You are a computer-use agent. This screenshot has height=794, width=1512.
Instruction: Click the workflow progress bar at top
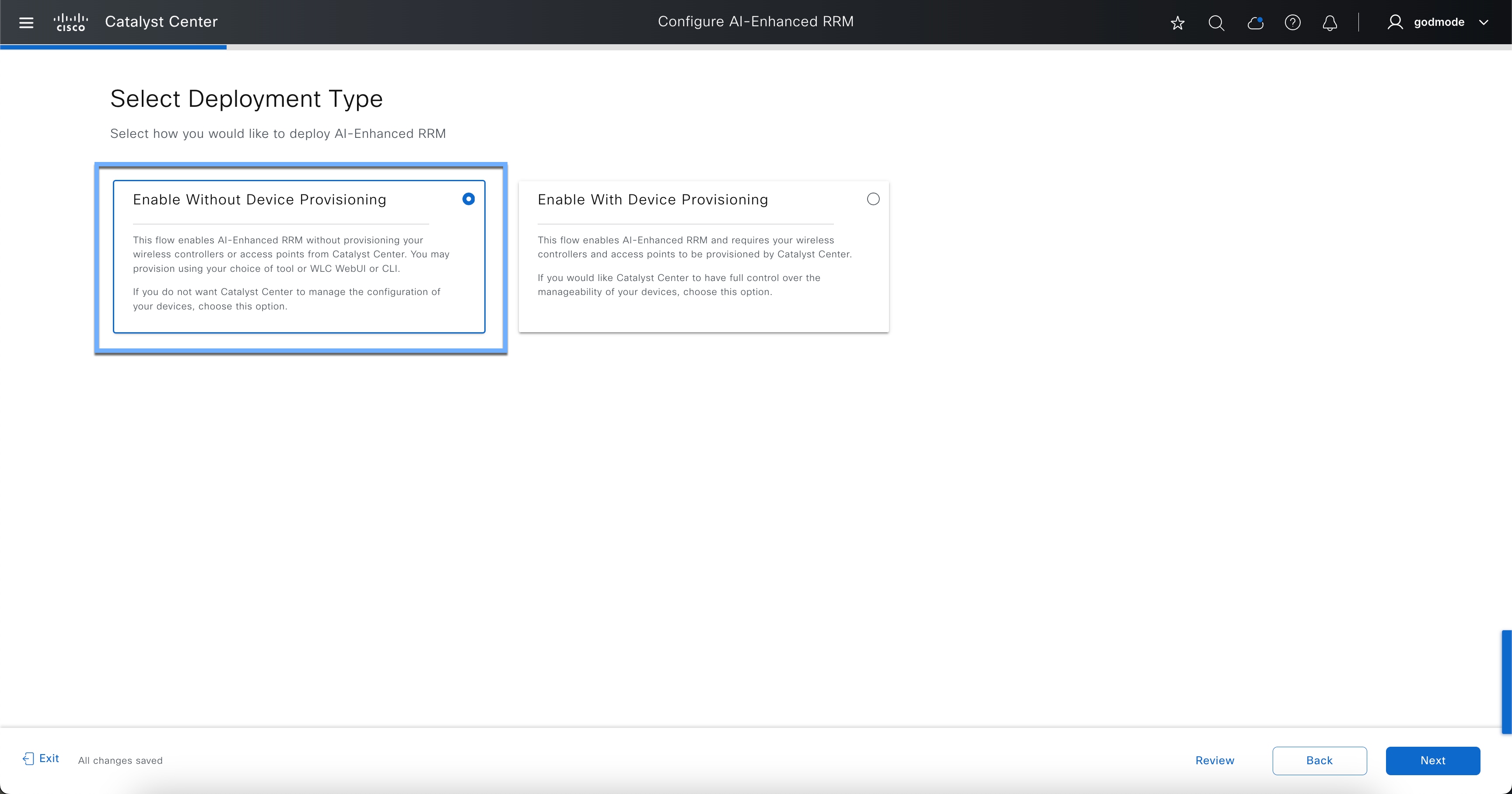113,47
